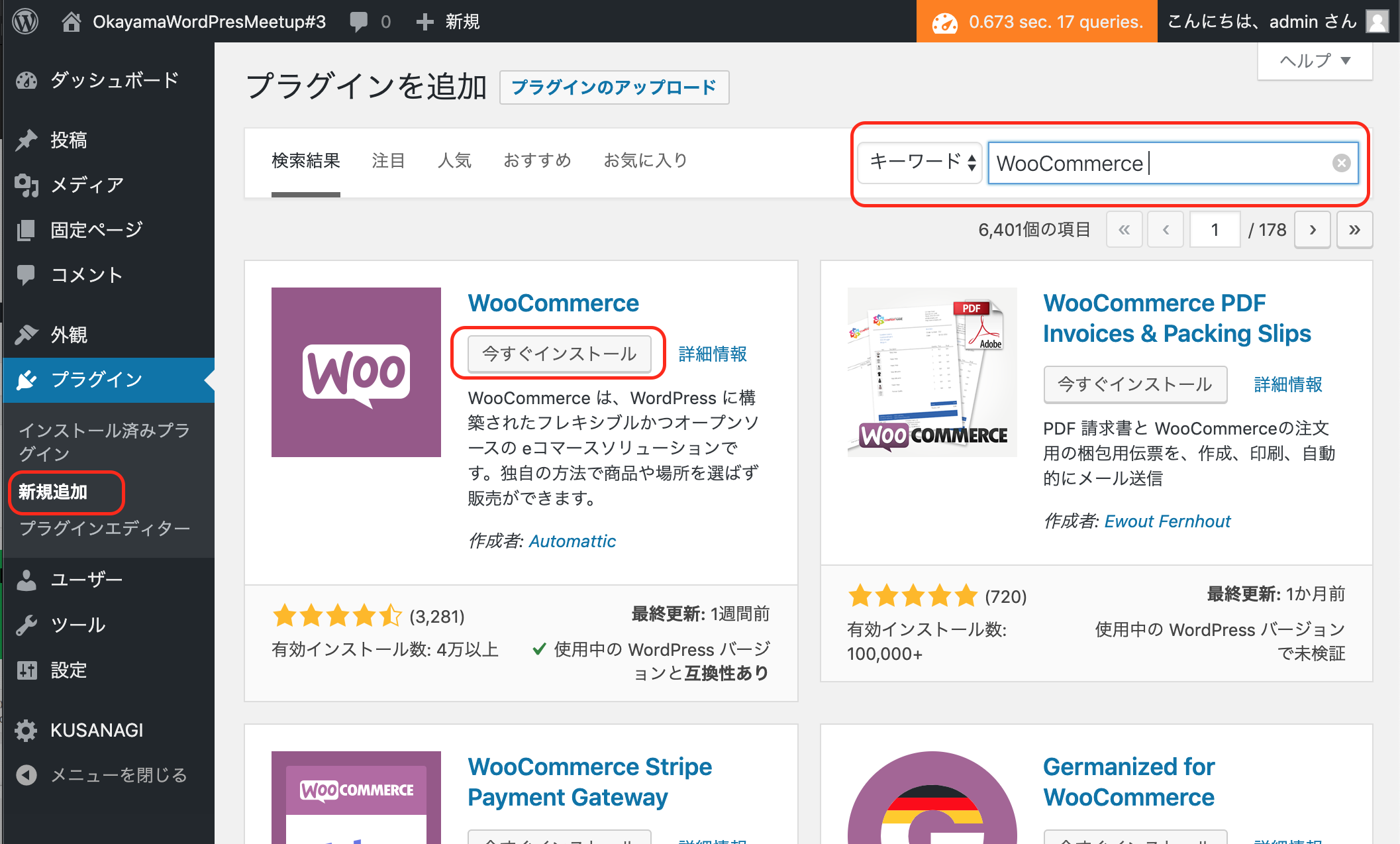Click the プラグインのアップロード button
The width and height of the screenshot is (1400, 844).
click(x=614, y=87)
